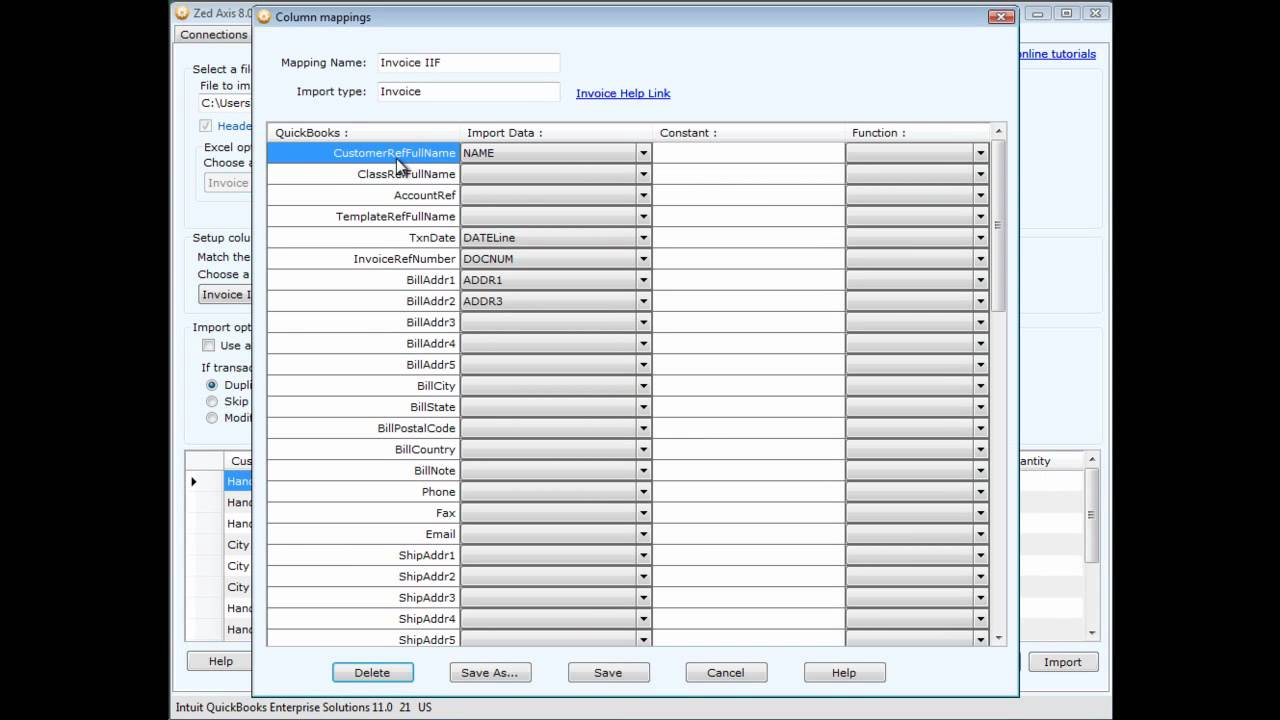
Task: Close the Column mappings dialog
Action: (1001, 17)
